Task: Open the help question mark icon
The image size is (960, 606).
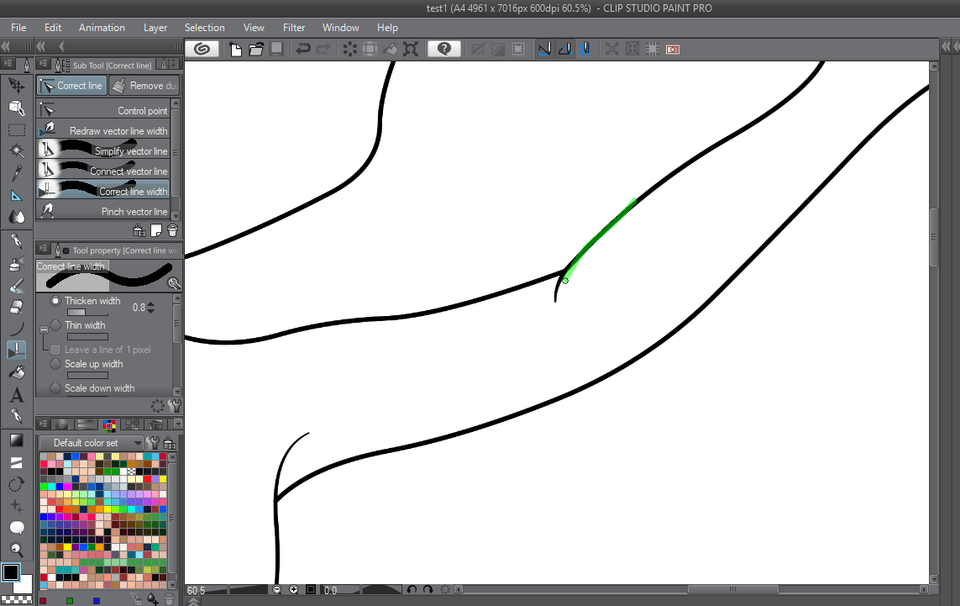Action: [x=444, y=48]
